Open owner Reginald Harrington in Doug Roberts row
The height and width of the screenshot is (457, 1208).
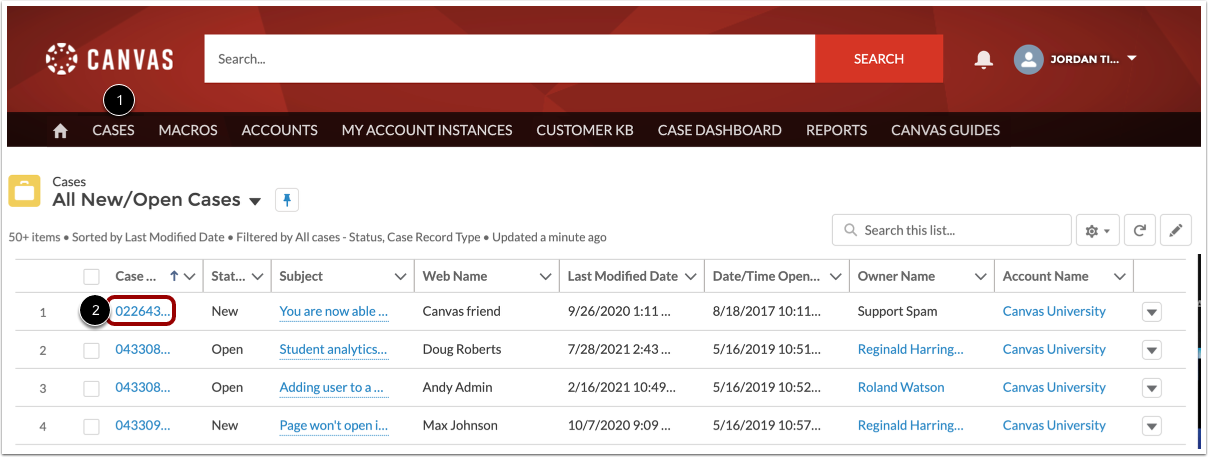click(911, 349)
